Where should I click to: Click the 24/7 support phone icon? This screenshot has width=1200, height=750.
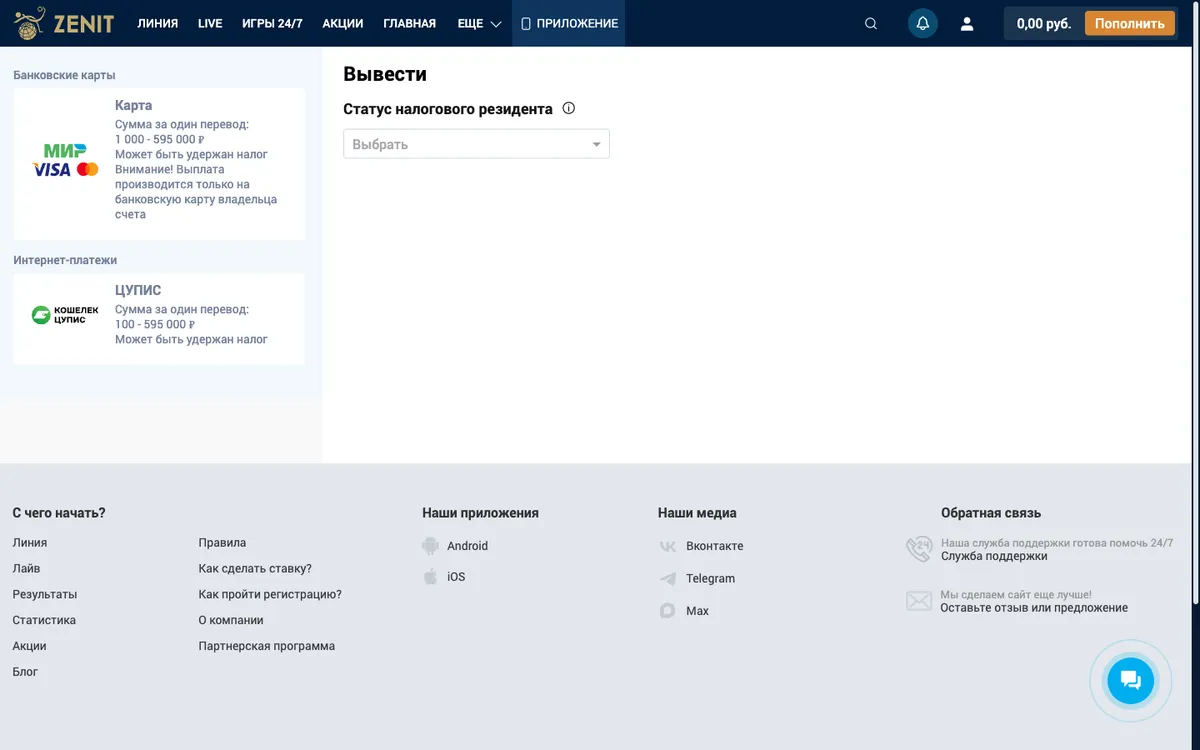click(x=918, y=549)
